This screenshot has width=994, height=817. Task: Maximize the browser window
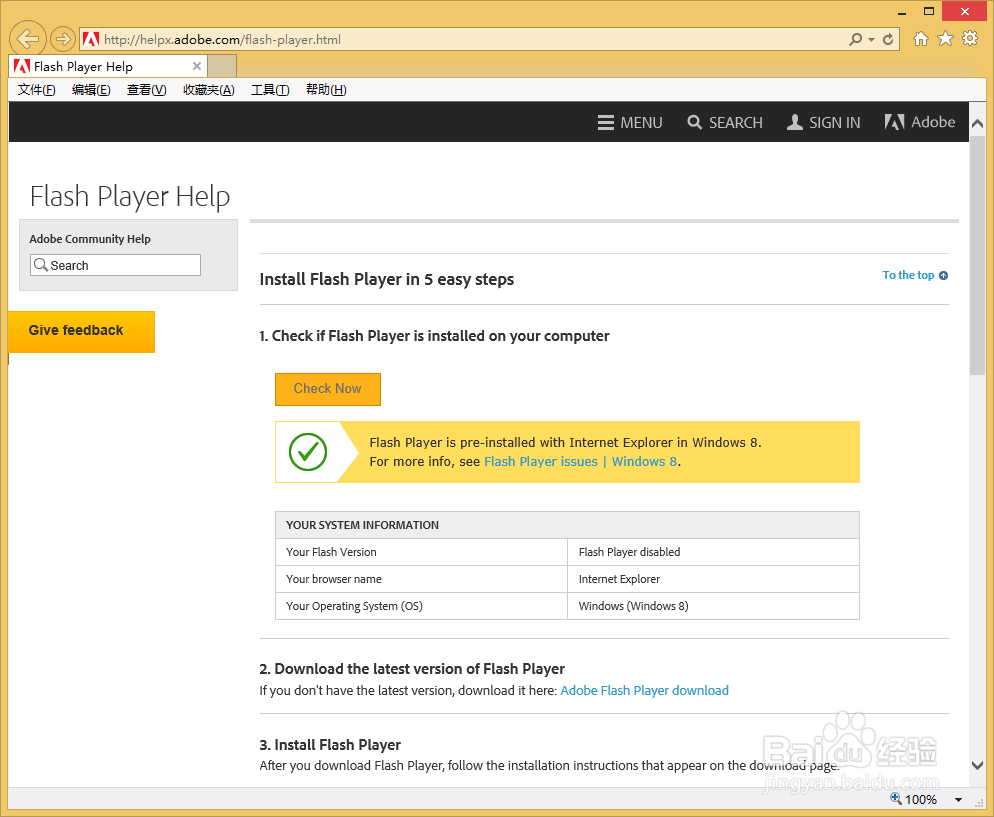click(x=929, y=11)
